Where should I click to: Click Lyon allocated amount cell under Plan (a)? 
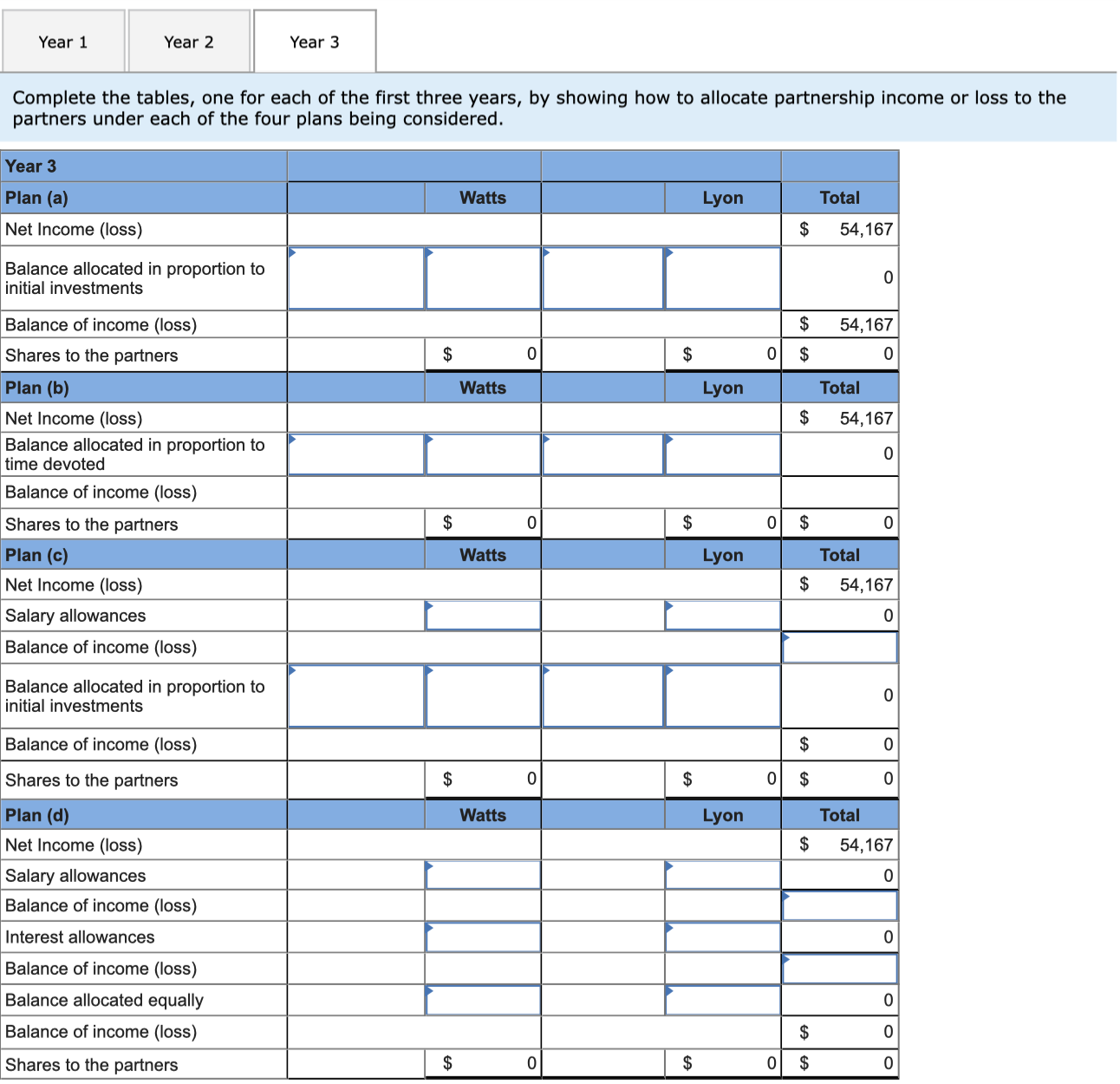722,278
